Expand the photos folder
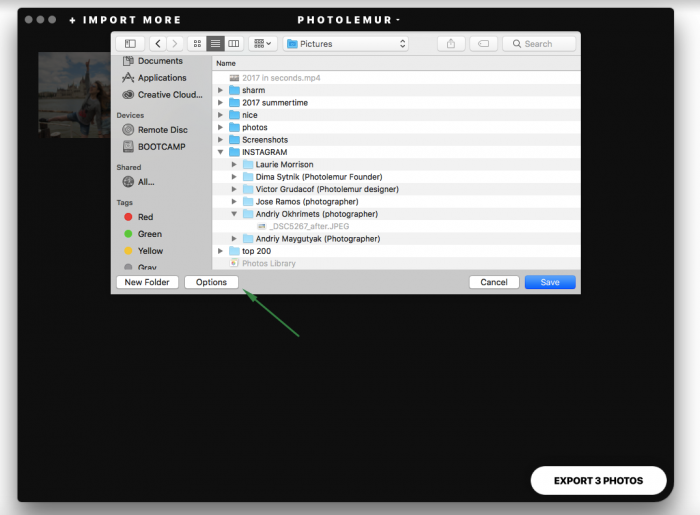The width and height of the screenshot is (700, 515). (x=220, y=128)
